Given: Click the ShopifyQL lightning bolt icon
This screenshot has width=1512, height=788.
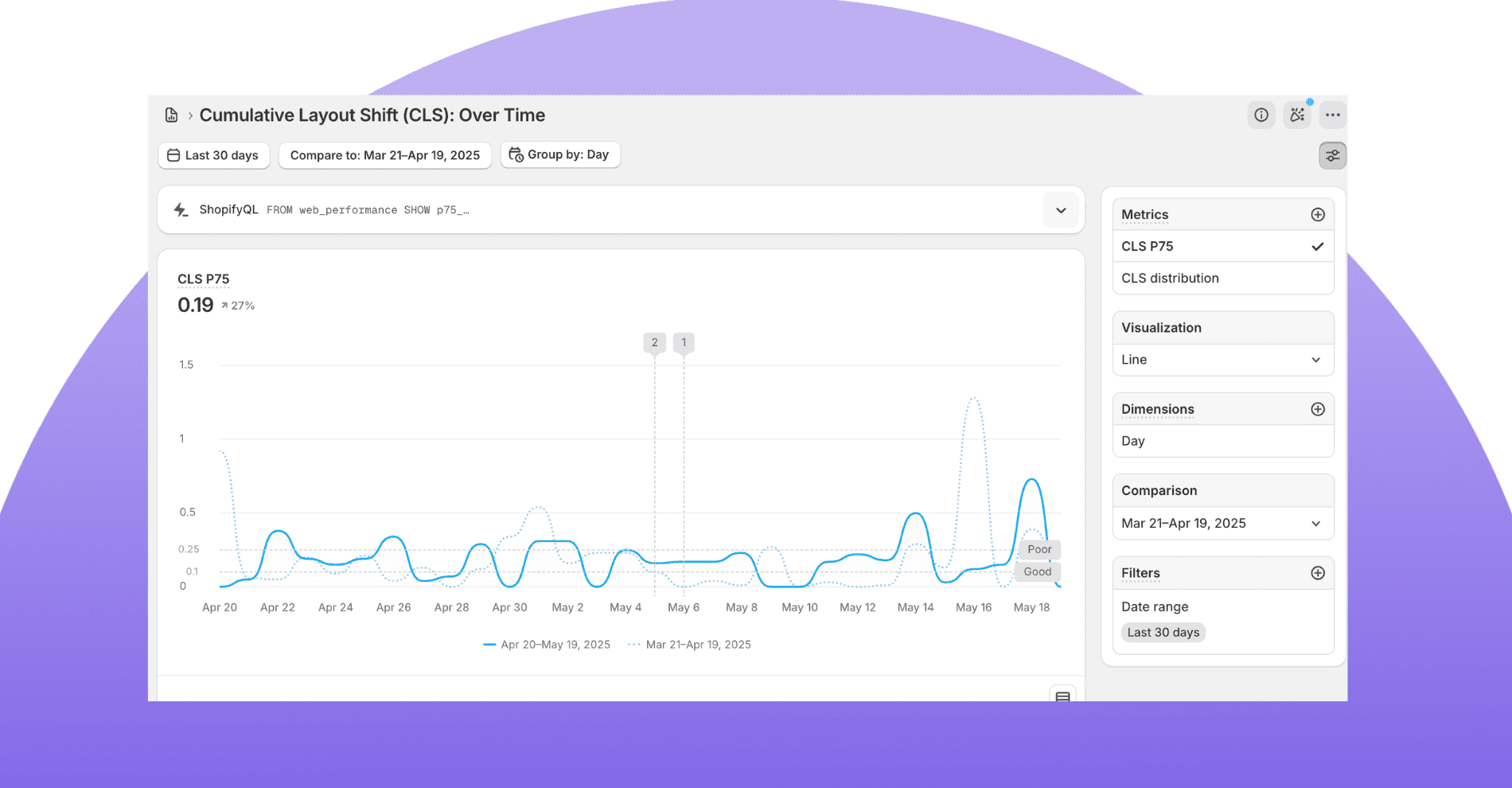Looking at the screenshot, I should click(181, 210).
